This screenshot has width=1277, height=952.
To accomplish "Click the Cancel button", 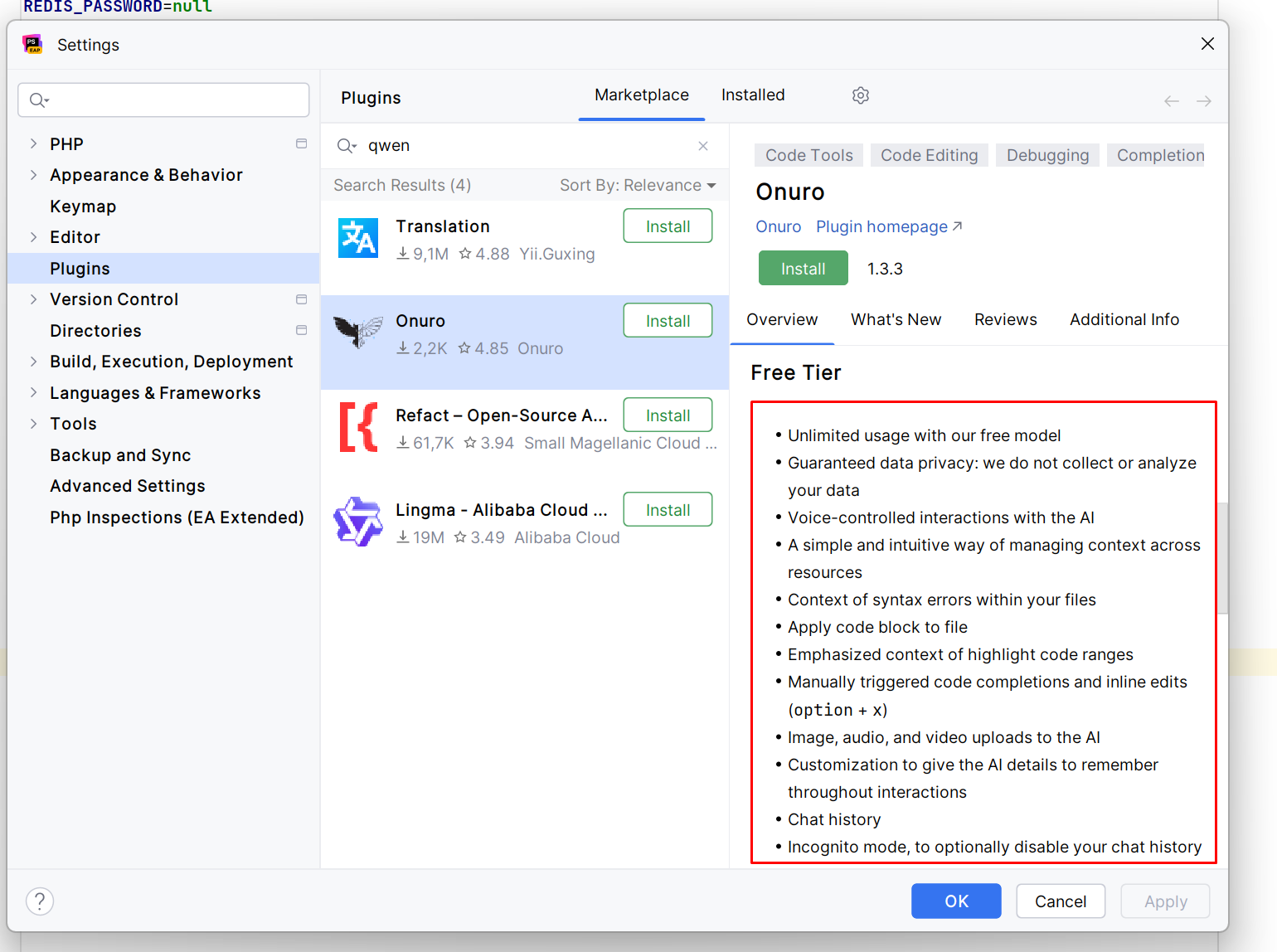I will click(x=1061, y=901).
